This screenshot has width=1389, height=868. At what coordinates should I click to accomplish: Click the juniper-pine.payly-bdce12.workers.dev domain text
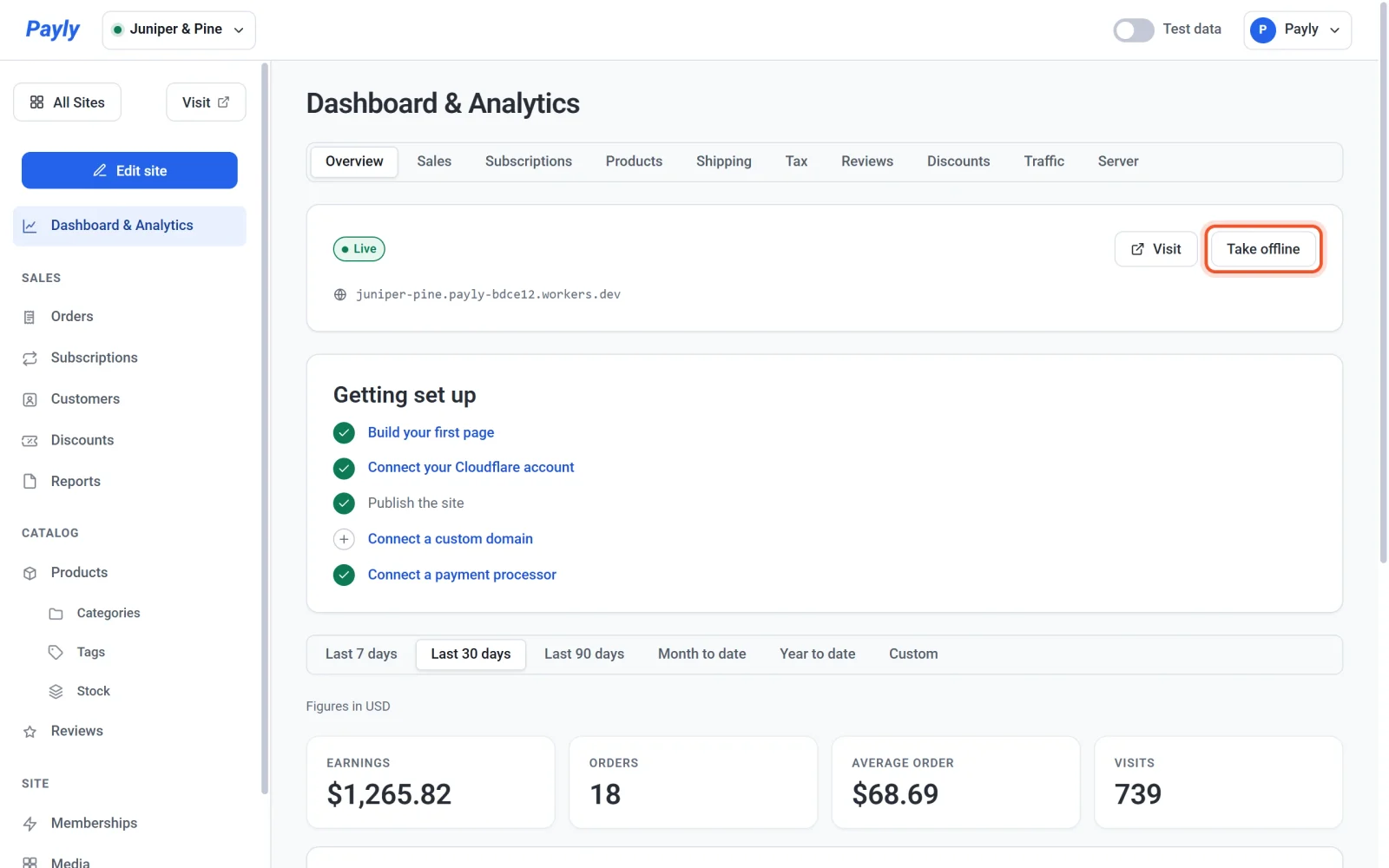(x=488, y=294)
